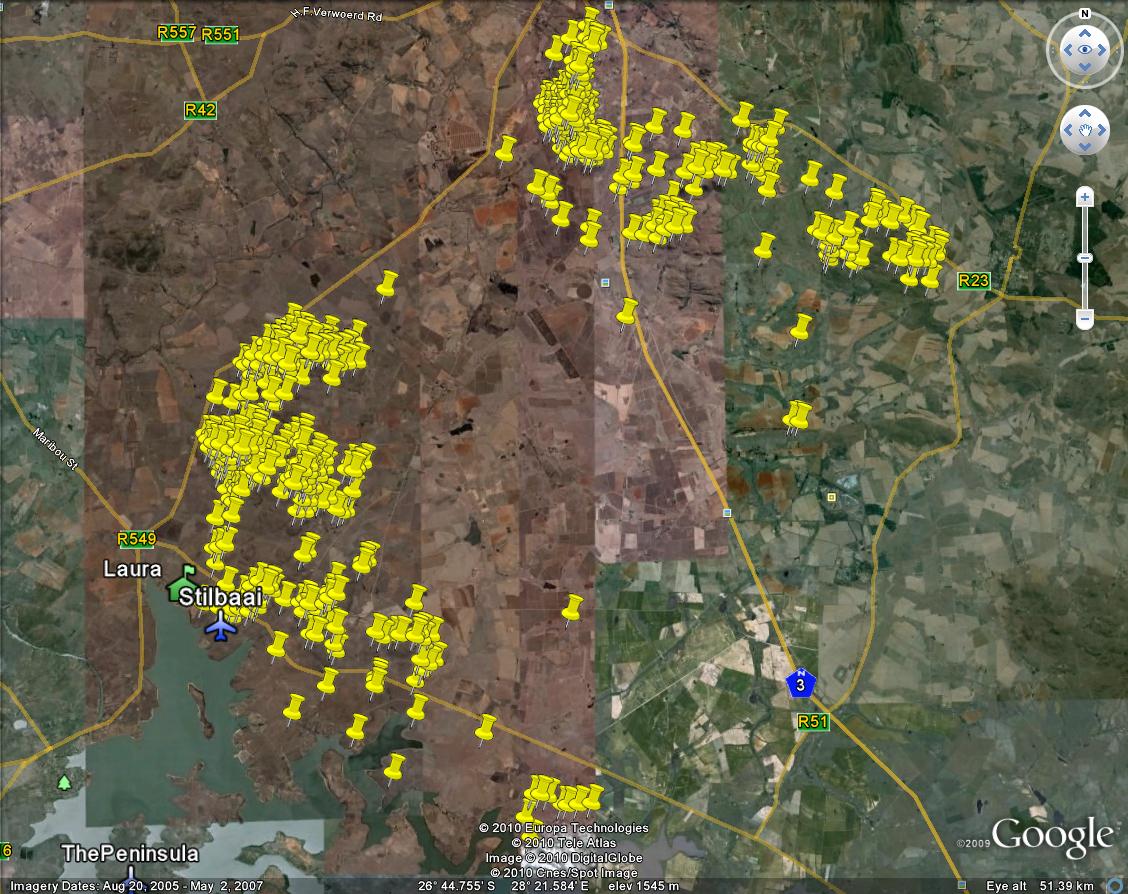The image size is (1128, 894).
Task: Click the zoom out minus button
Action: coord(1085,319)
